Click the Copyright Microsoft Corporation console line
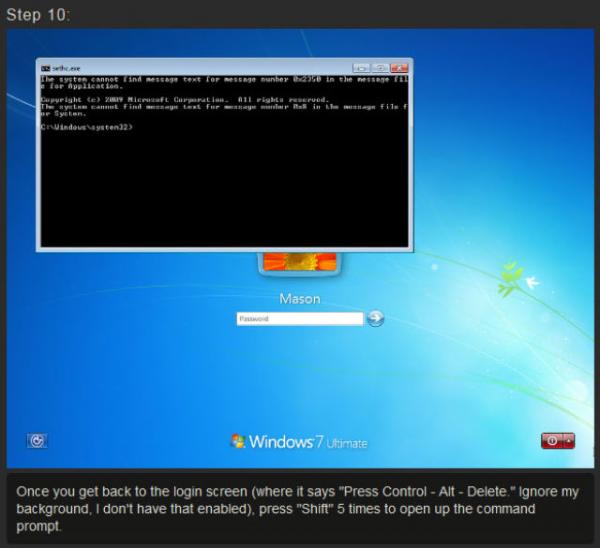Viewport: 600px width, 548px height. click(185, 100)
